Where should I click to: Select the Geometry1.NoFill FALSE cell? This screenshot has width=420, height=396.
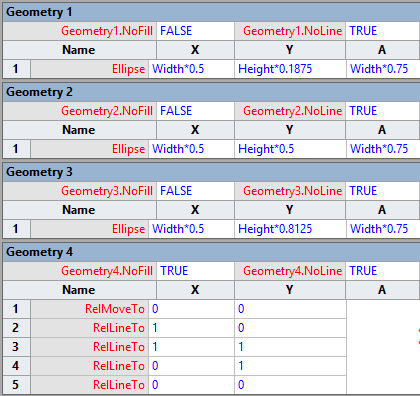[x=195, y=31]
